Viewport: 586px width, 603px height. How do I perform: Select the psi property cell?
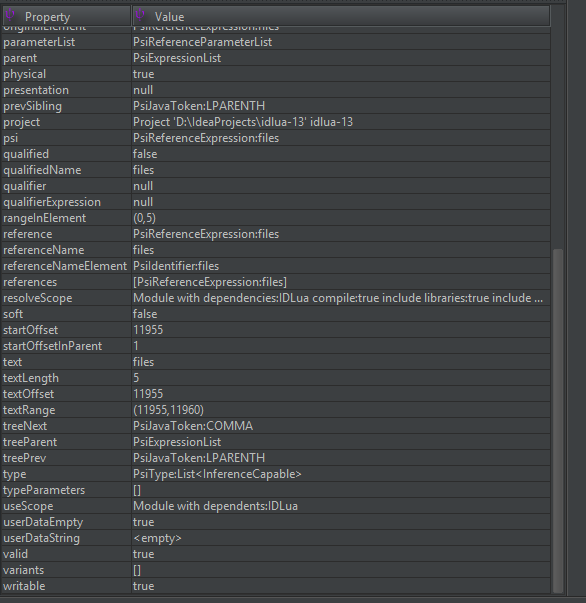point(66,138)
